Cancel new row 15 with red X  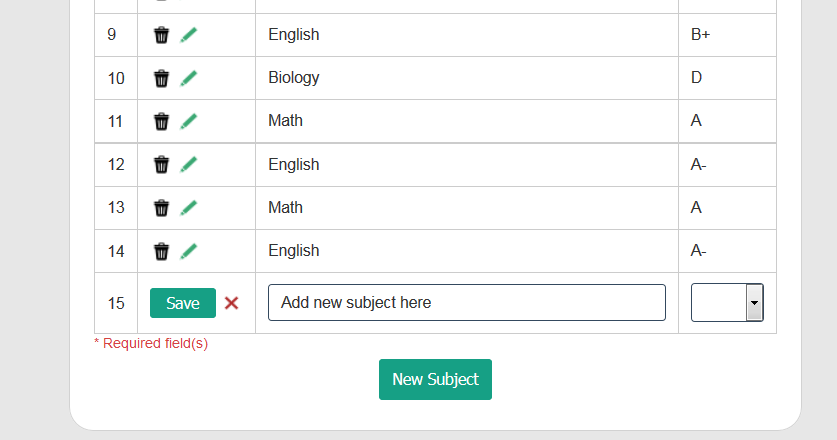[231, 303]
